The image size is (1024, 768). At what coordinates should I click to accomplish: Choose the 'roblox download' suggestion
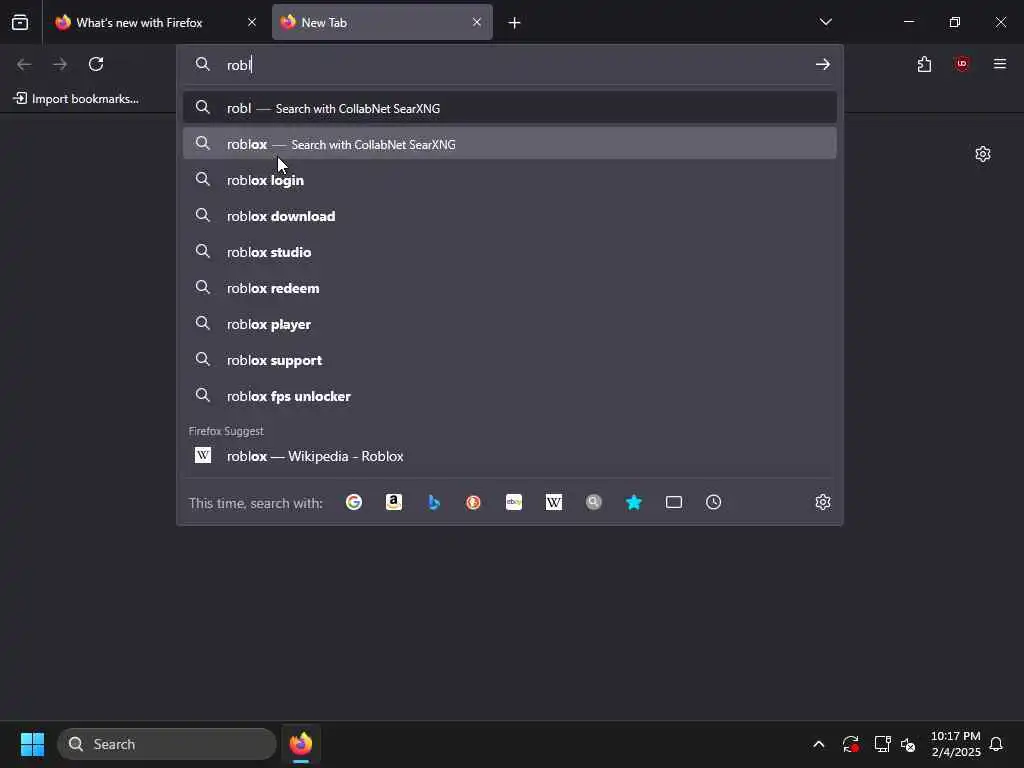click(x=509, y=216)
